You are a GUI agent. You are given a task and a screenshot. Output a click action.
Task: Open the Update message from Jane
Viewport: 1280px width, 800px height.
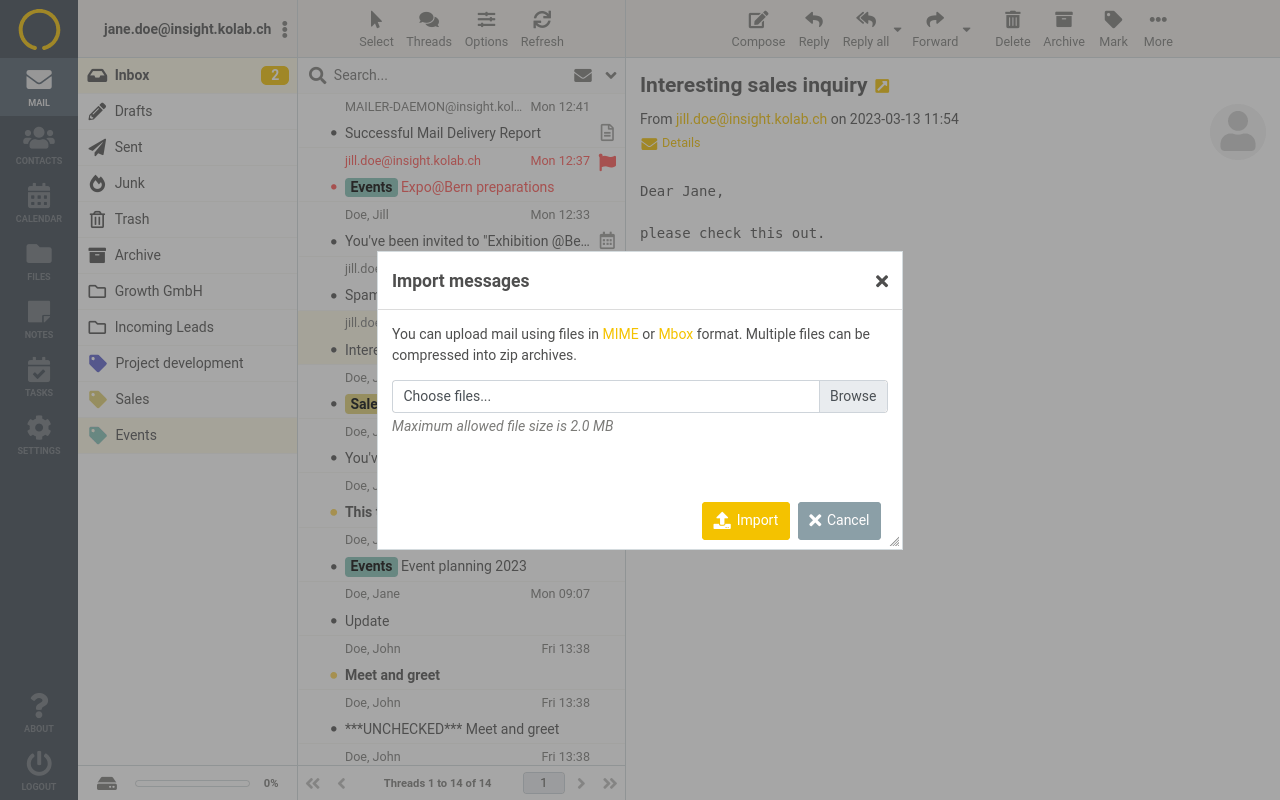(x=367, y=621)
